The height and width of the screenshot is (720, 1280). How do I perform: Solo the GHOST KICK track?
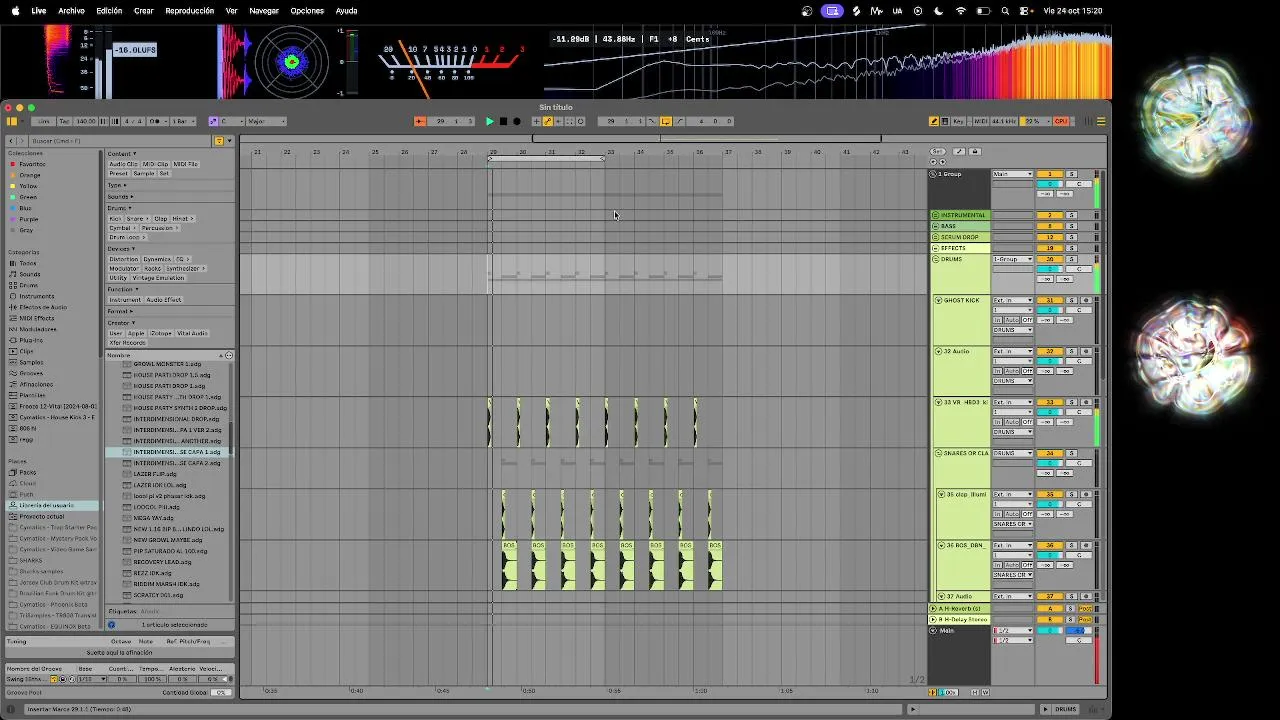[1071, 300]
